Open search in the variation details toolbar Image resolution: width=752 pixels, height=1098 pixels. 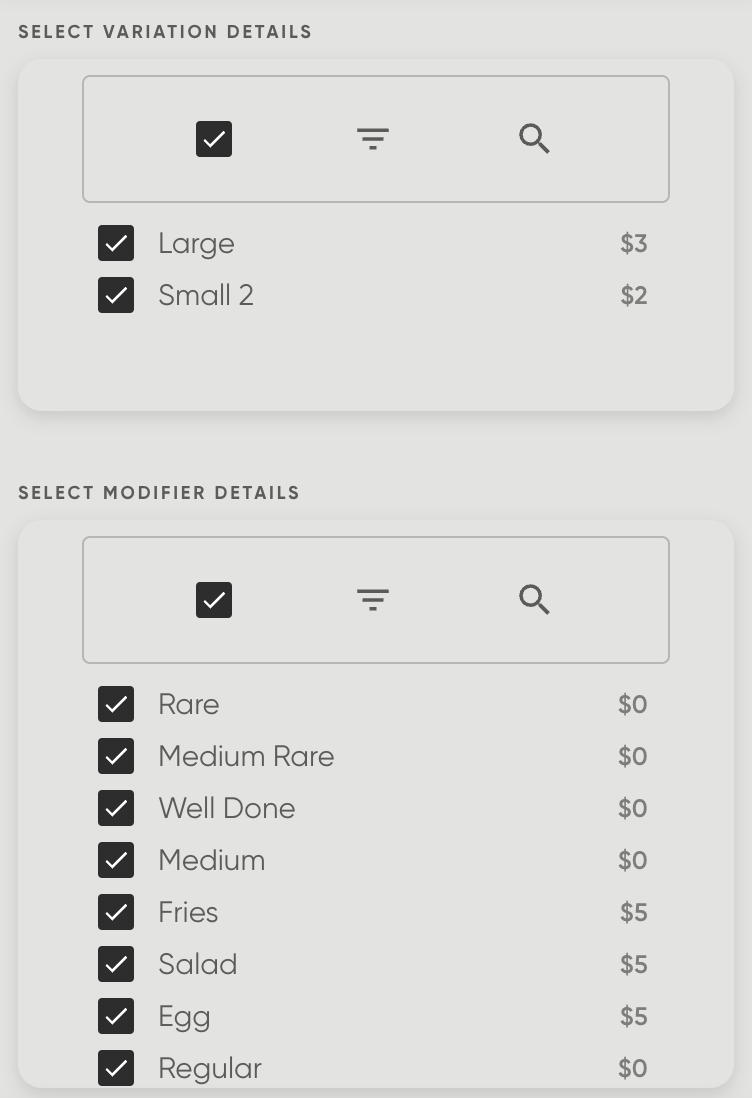click(x=534, y=139)
